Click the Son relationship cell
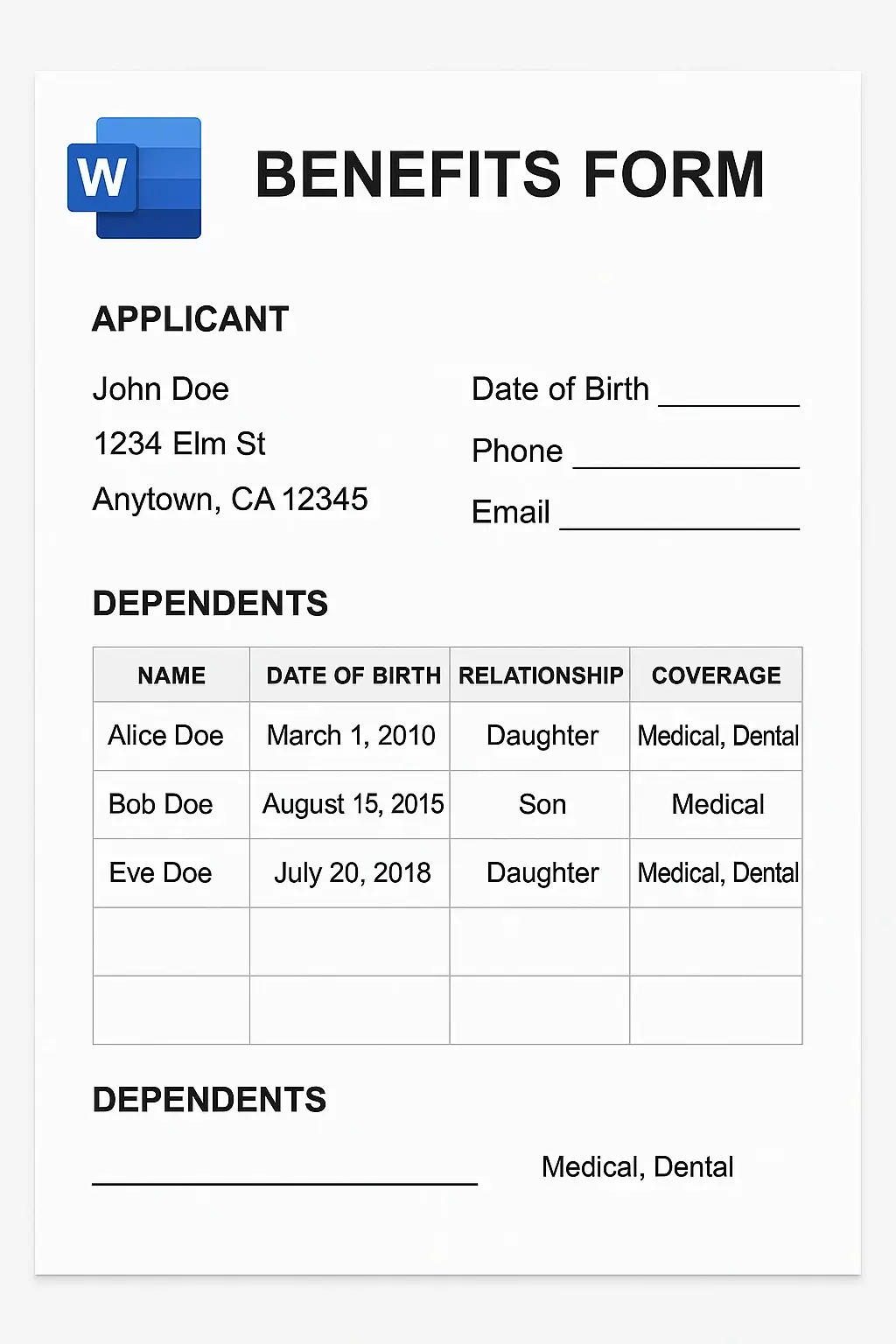Screen dimensions: 896x1344 click(x=540, y=804)
